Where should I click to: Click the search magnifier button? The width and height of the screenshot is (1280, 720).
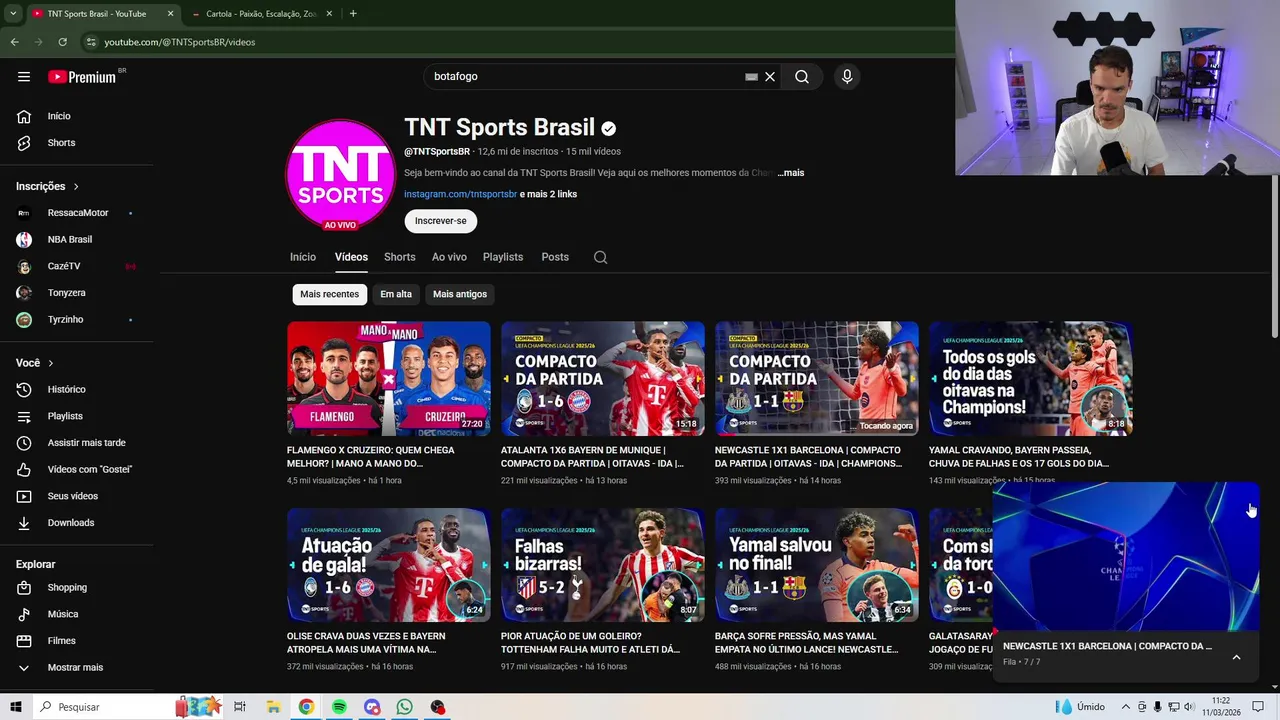[x=802, y=77]
